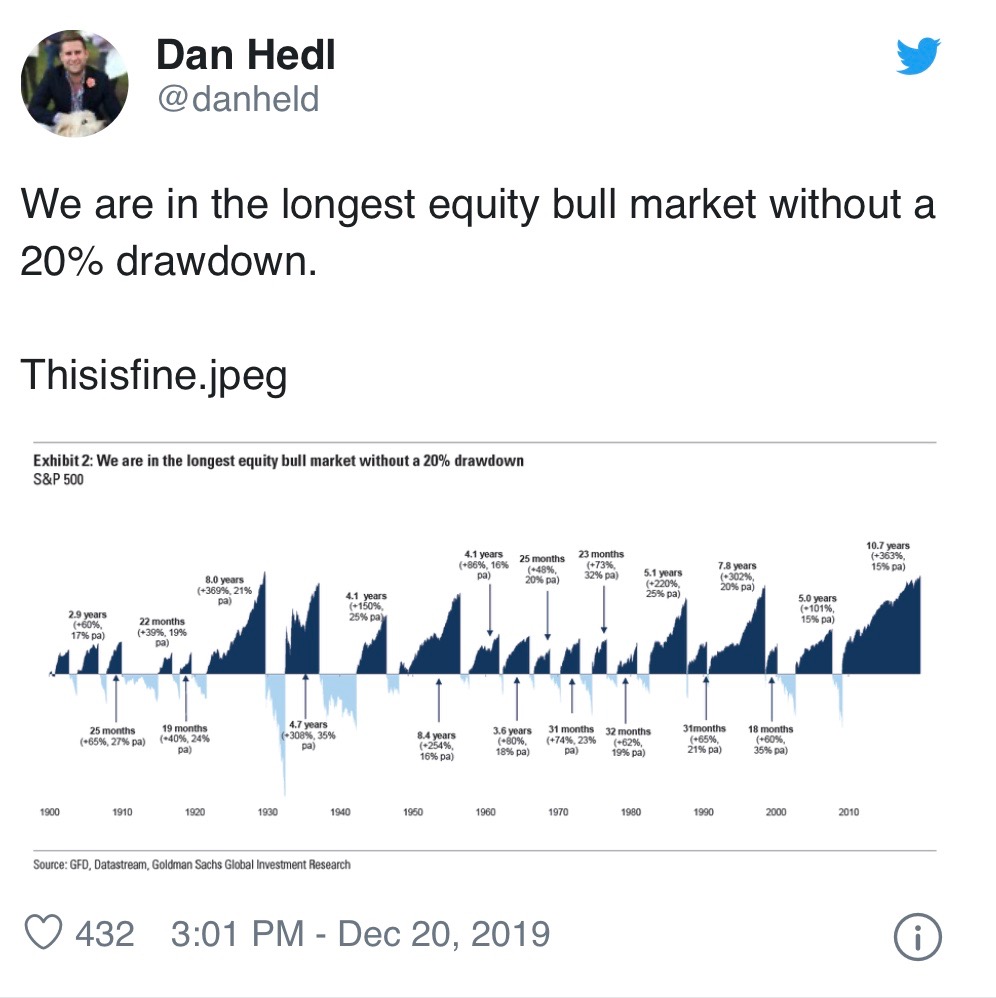Click the 10.7 years annotation on chart
The width and height of the screenshot is (996, 998).
coord(886,556)
